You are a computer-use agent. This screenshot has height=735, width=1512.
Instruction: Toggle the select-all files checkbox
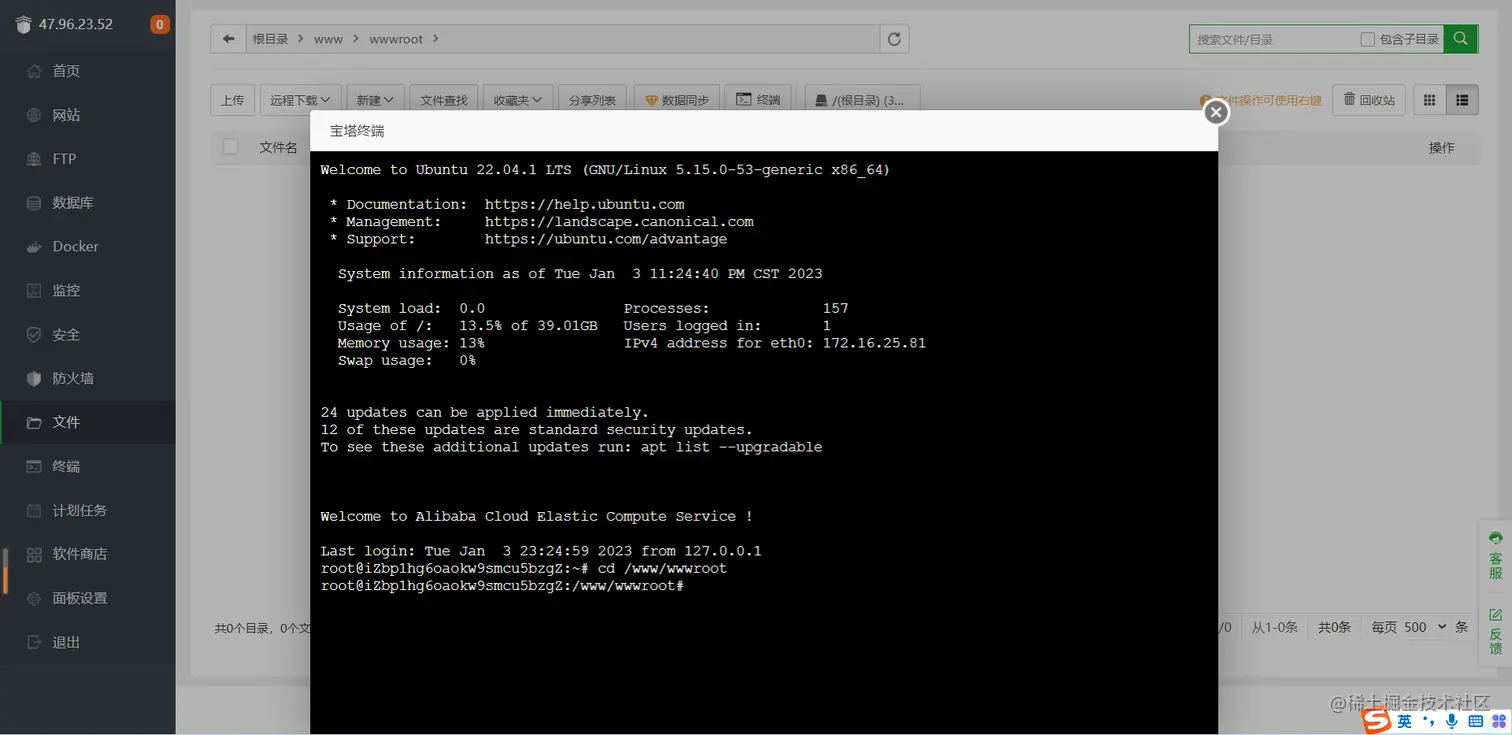231,147
